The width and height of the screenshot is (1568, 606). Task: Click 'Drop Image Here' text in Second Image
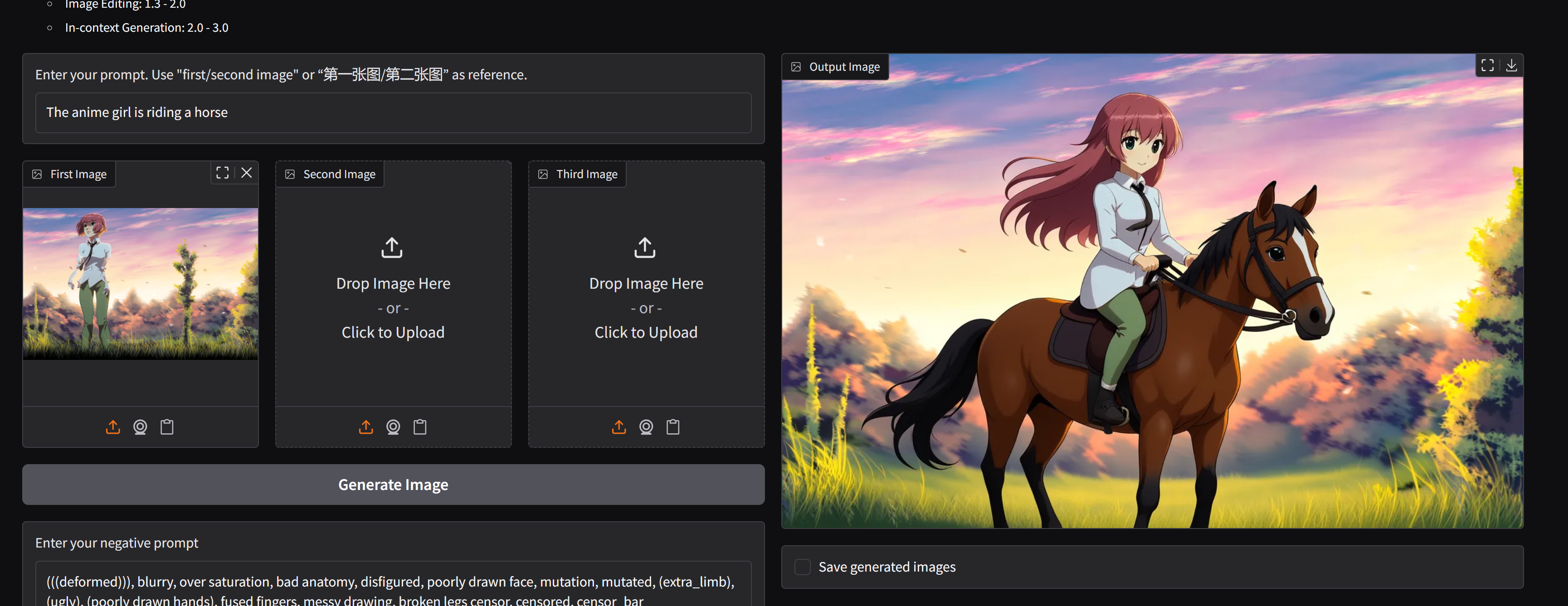pos(393,284)
